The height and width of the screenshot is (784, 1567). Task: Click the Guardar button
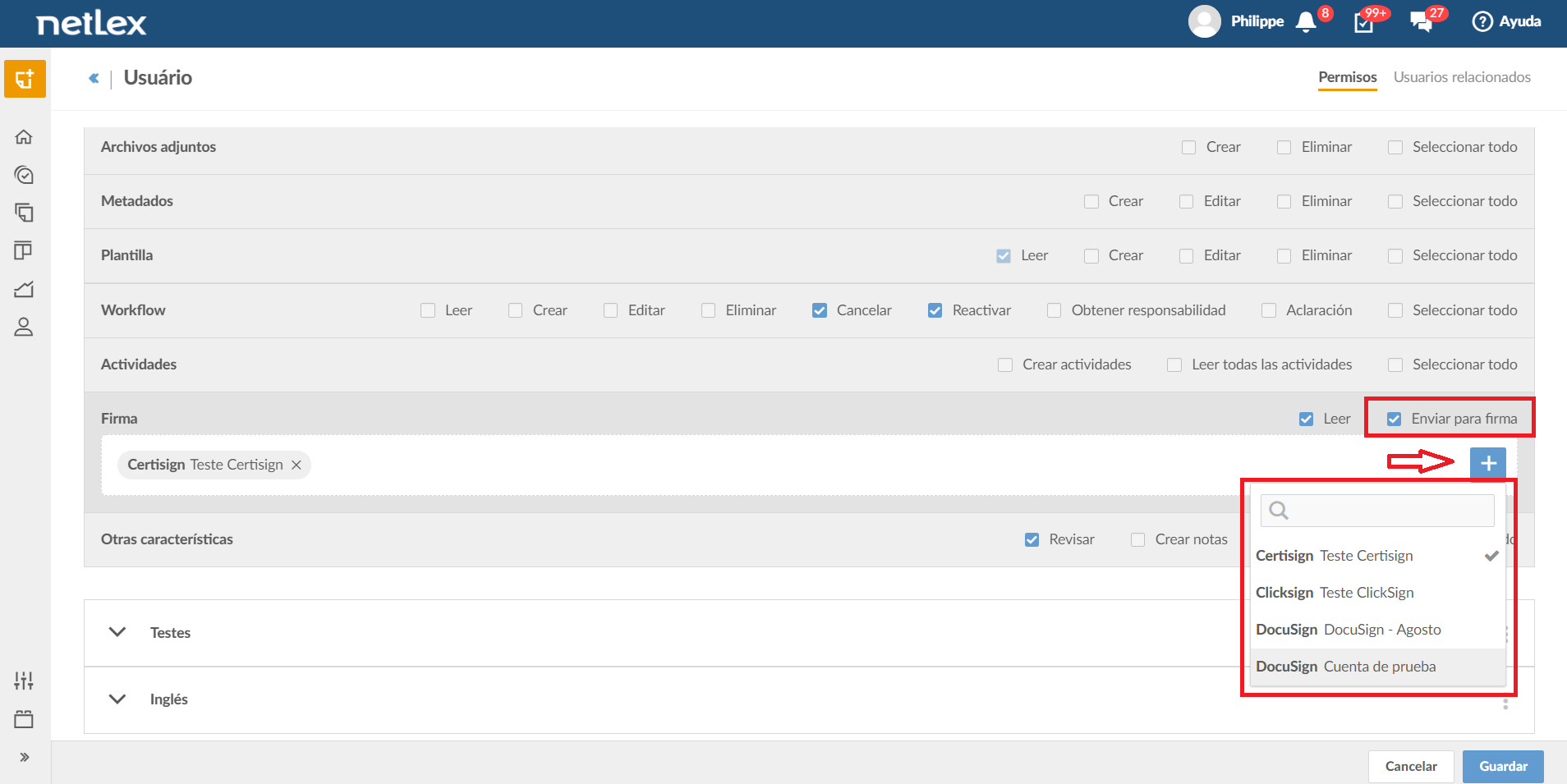tap(1503, 767)
